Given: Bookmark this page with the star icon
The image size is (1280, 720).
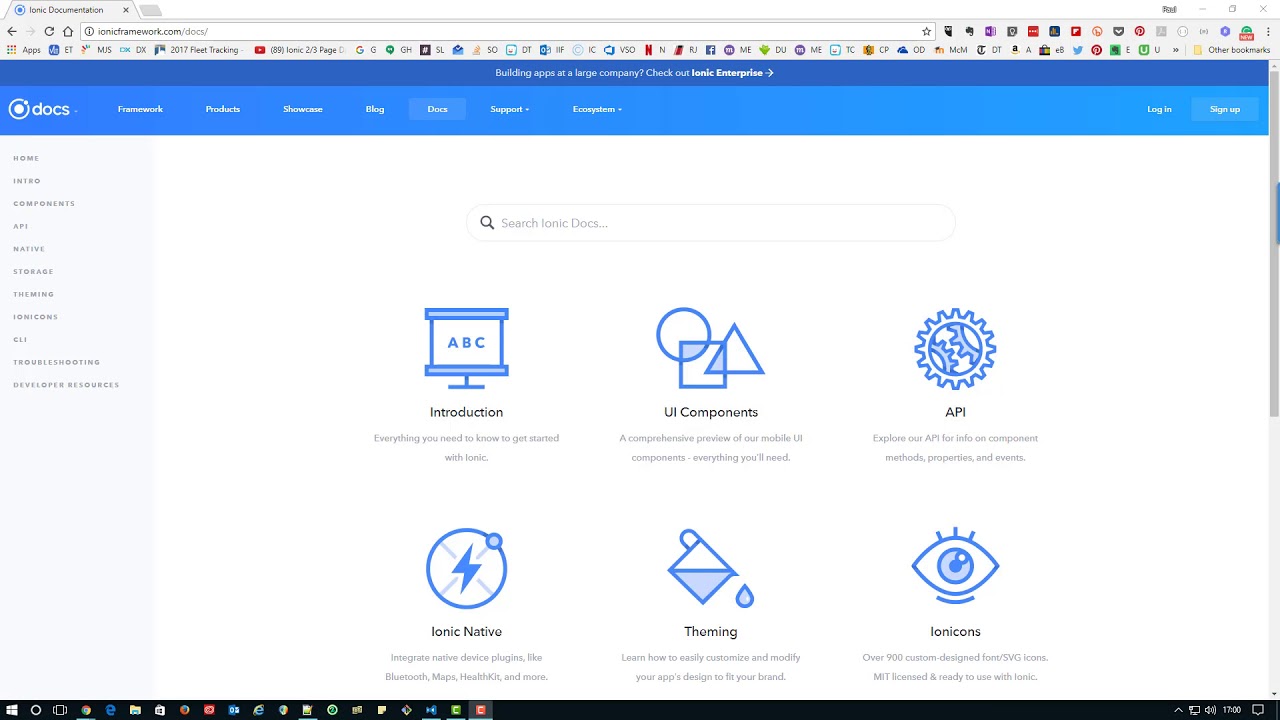Looking at the screenshot, I should point(926,31).
